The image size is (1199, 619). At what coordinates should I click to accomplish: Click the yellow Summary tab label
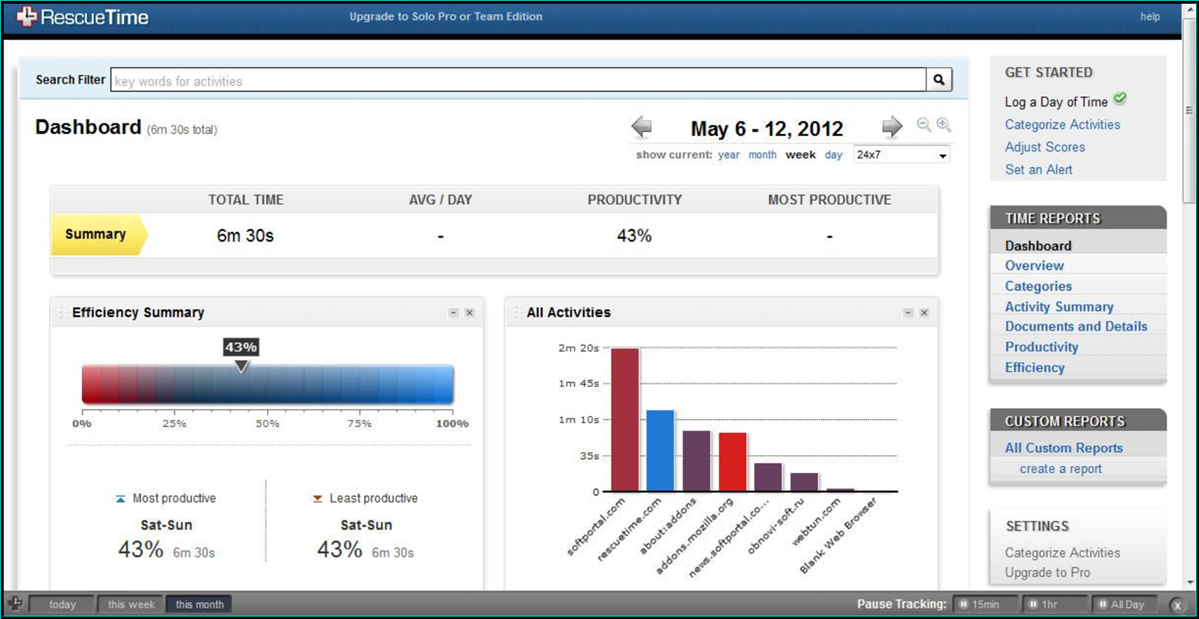[98, 235]
